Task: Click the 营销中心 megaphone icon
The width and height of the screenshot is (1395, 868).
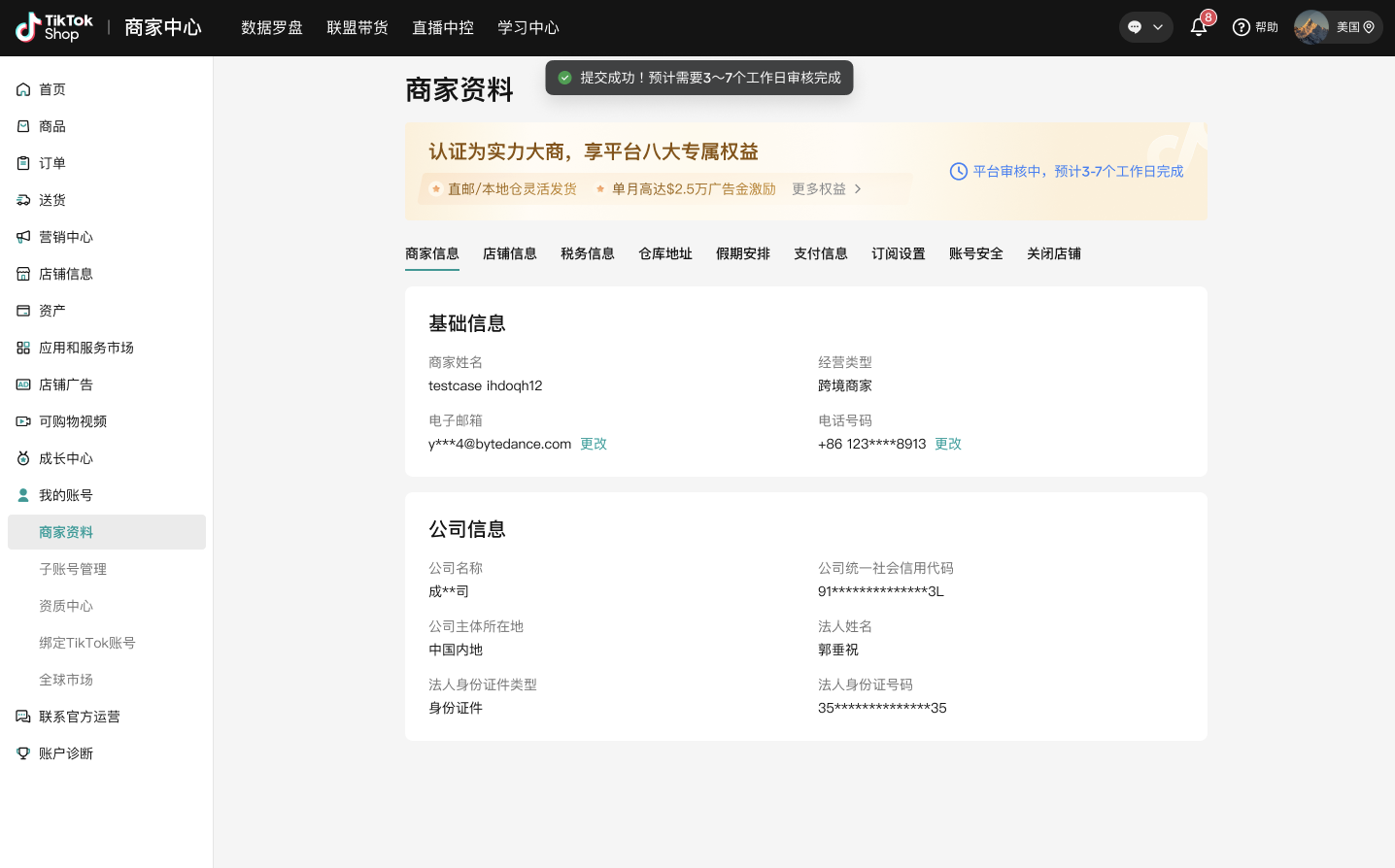Action: 23,237
